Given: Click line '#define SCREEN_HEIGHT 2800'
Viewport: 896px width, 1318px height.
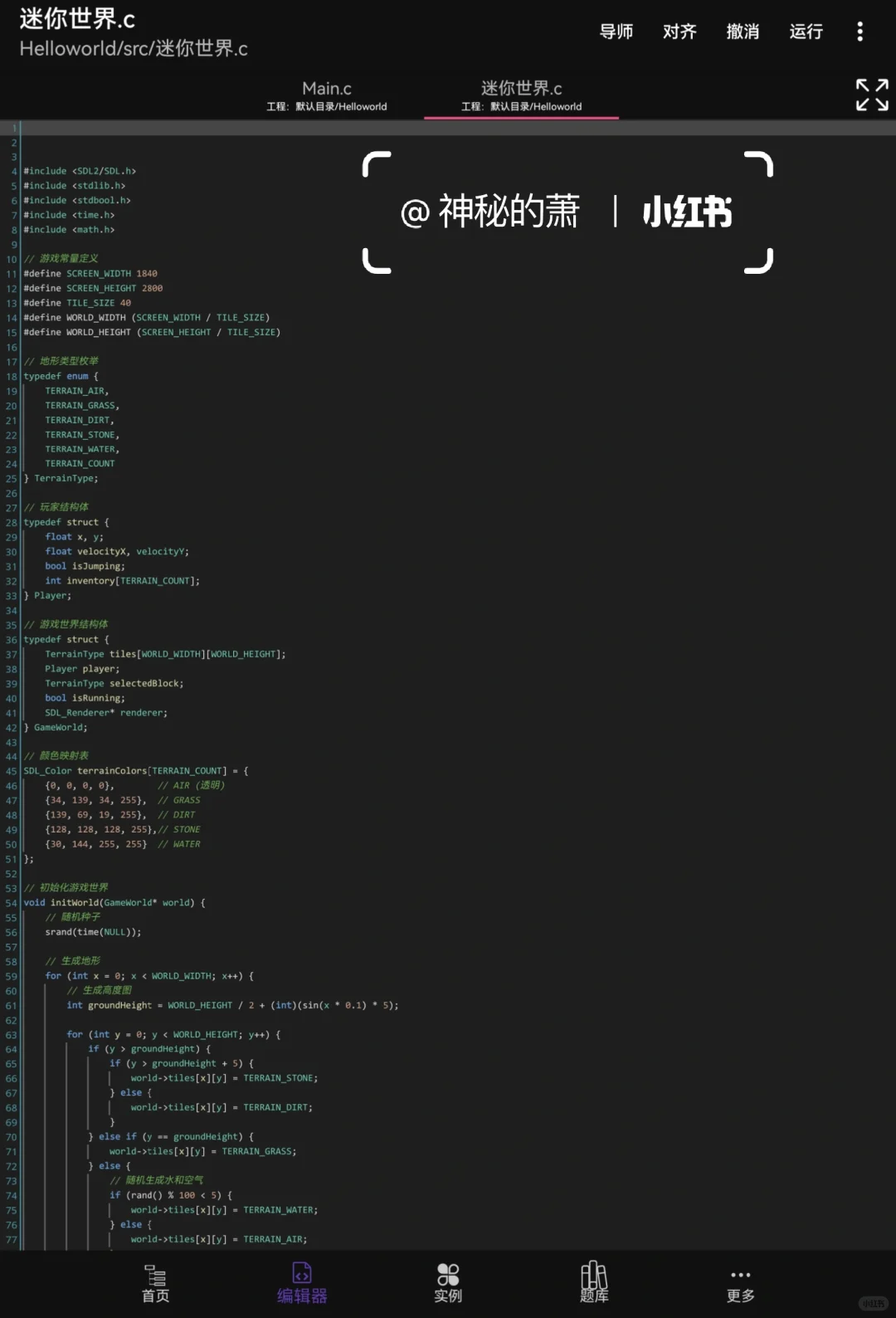Looking at the screenshot, I should (93, 288).
